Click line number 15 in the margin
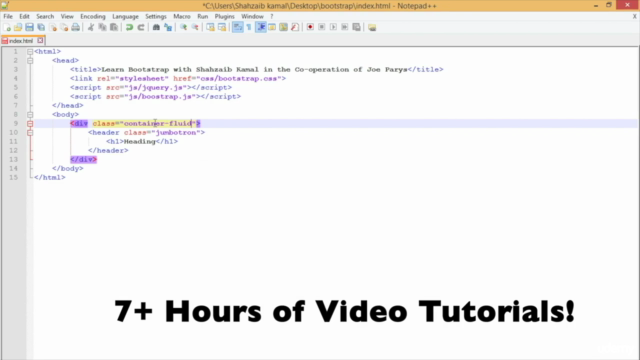640x360 pixels. click(13, 177)
